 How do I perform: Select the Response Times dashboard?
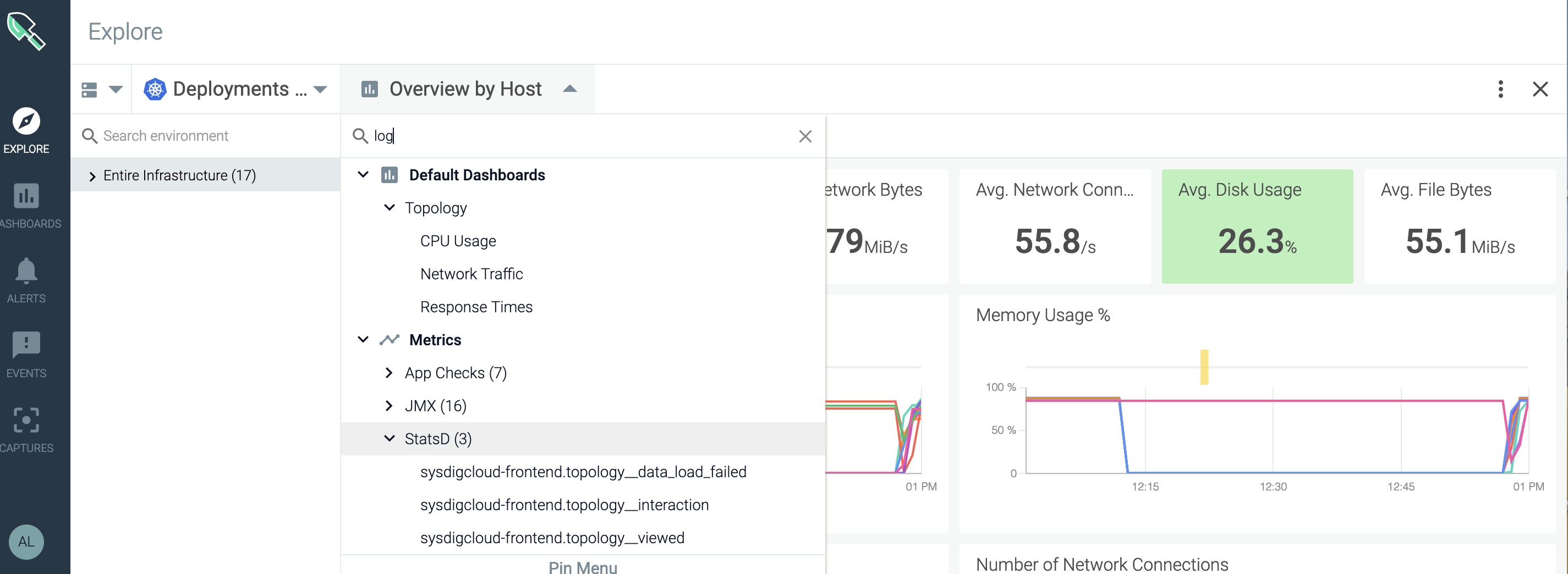tap(476, 307)
